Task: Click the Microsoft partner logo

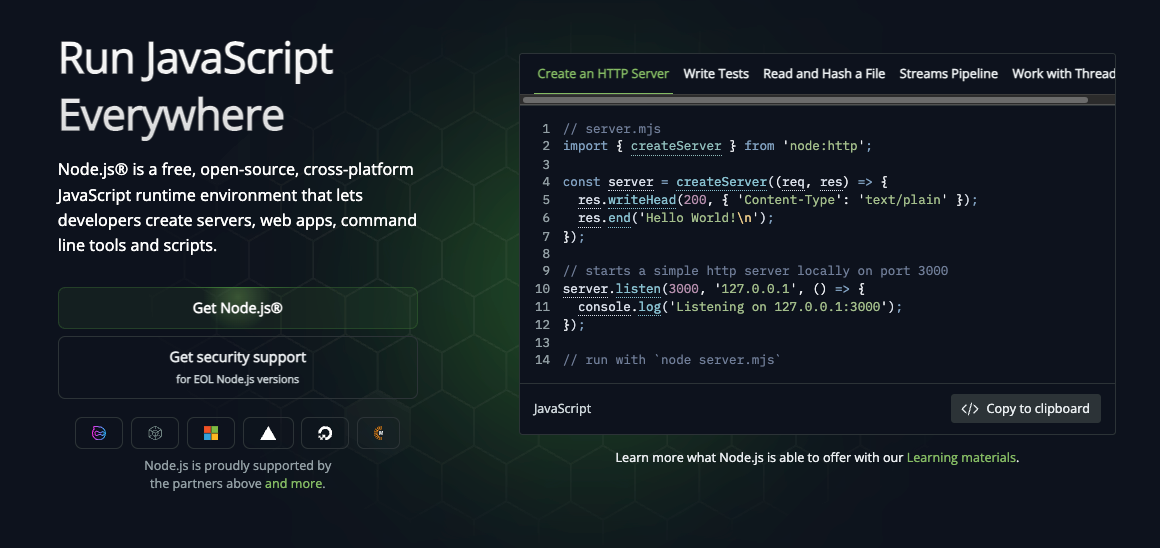Action: pyautogui.click(x=211, y=433)
